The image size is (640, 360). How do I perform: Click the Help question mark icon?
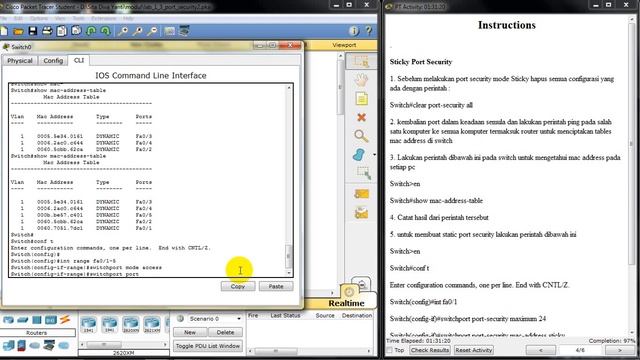tap(369, 31)
